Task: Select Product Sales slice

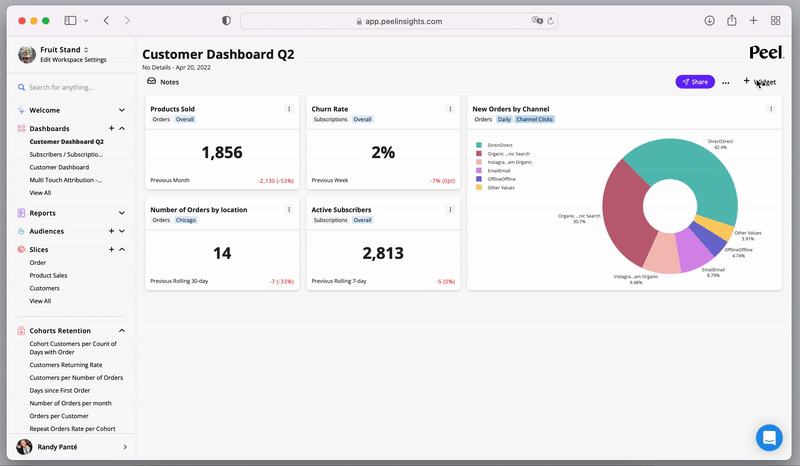Action: click(x=48, y=275)
